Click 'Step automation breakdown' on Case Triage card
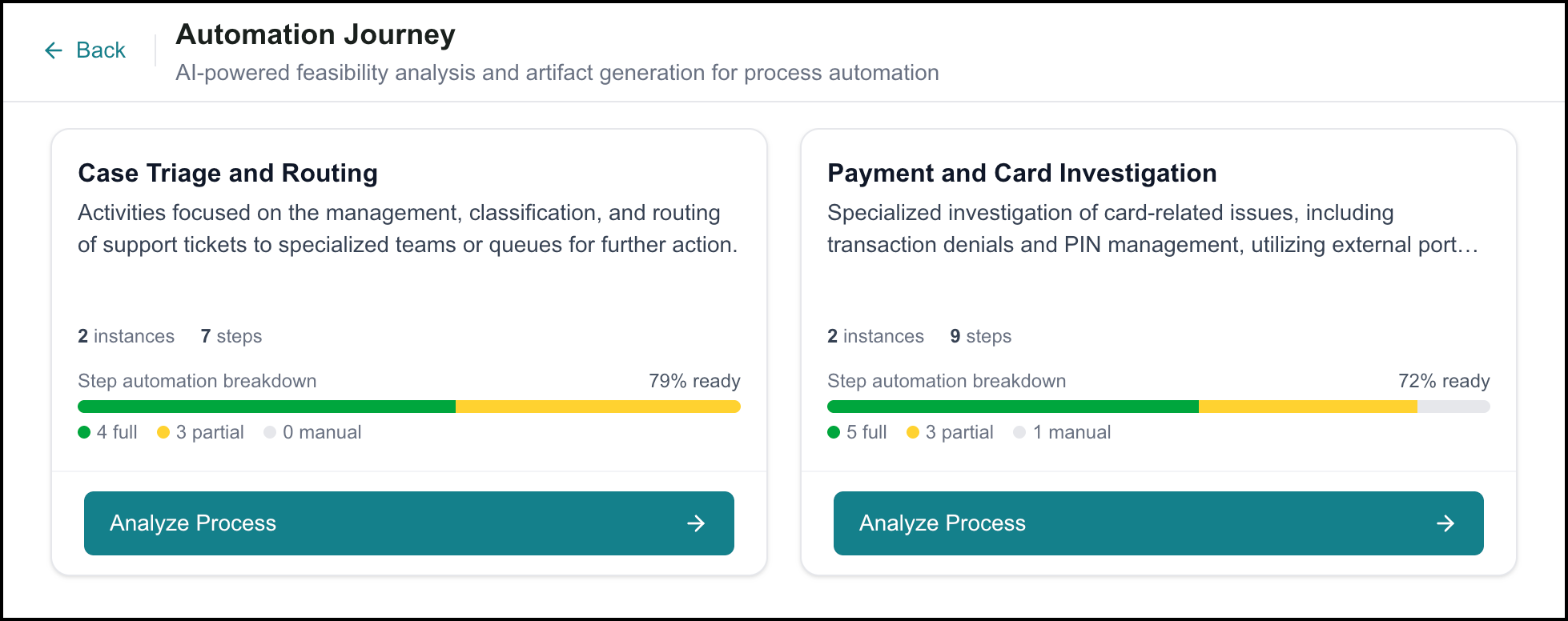1568x621 pixels. point(197,381)
